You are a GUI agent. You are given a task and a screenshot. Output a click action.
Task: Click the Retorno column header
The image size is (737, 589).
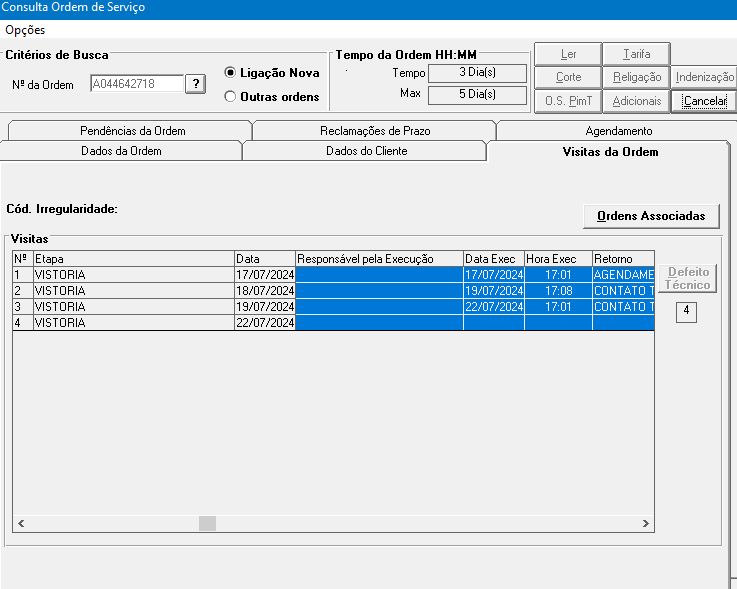(623, 259)
